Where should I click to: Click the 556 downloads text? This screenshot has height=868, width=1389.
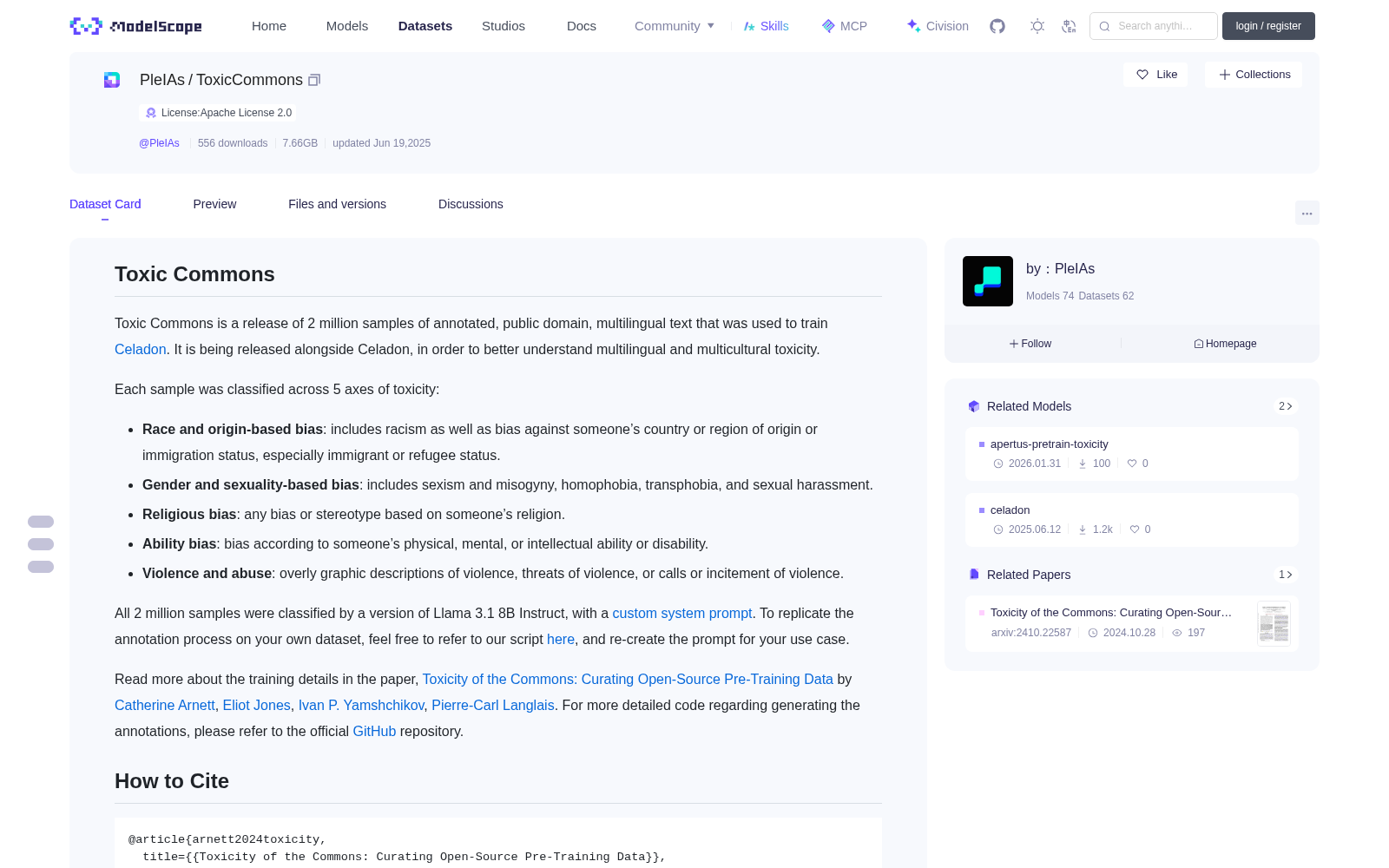pos(233,143)
